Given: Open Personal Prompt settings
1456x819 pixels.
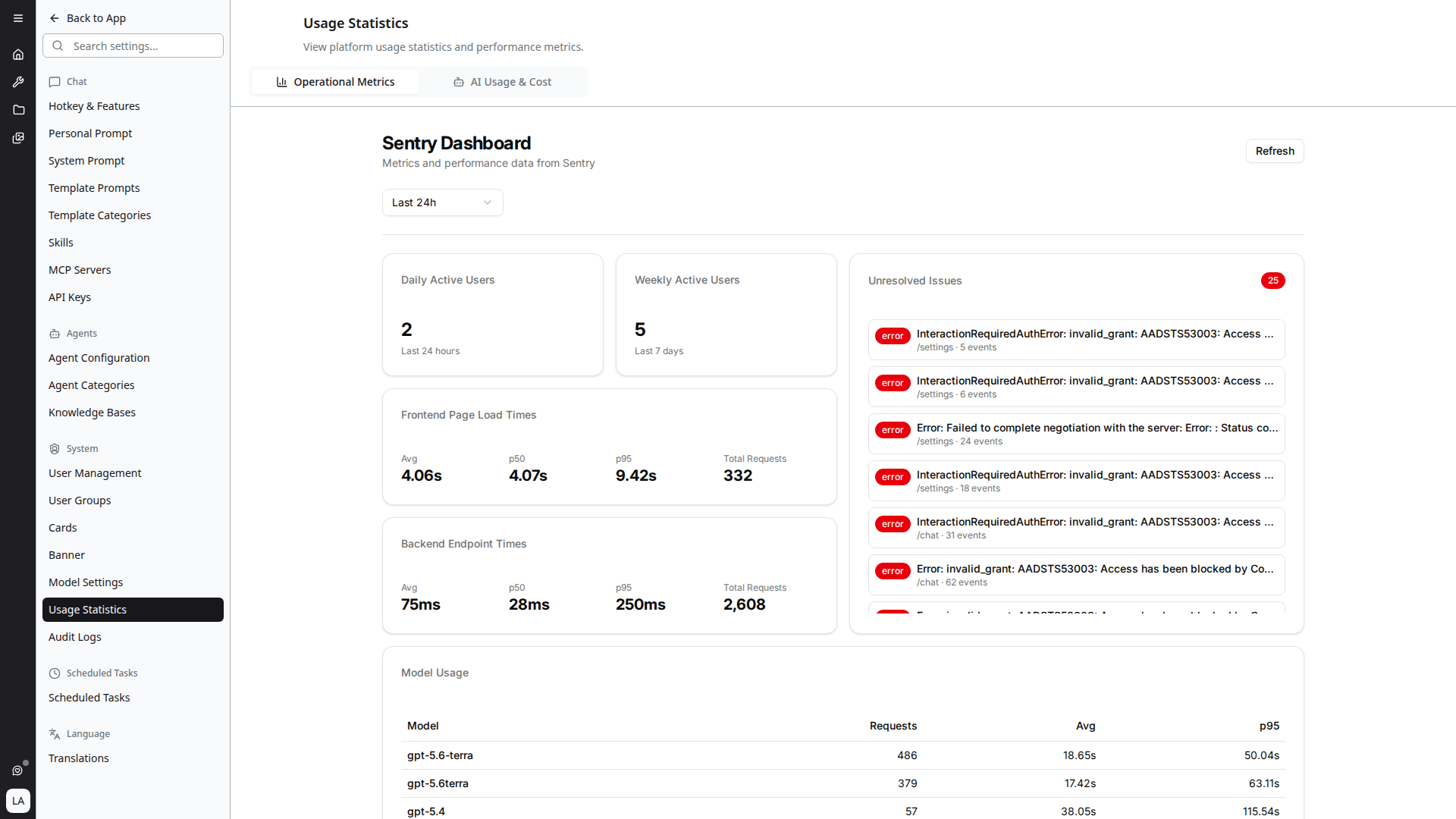Looking at the screenshot, I should [133, 133].
